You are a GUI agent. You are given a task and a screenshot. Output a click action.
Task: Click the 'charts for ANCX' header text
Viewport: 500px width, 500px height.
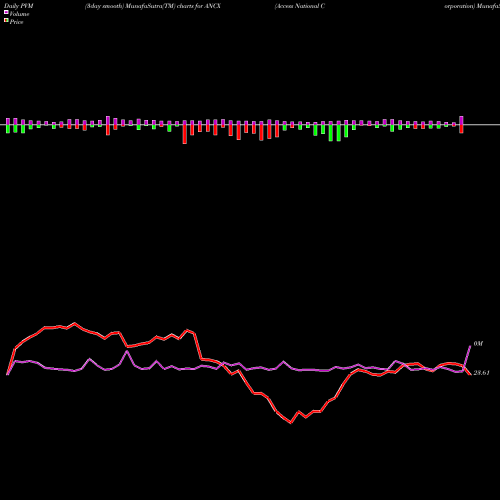(x=199, y=6)
